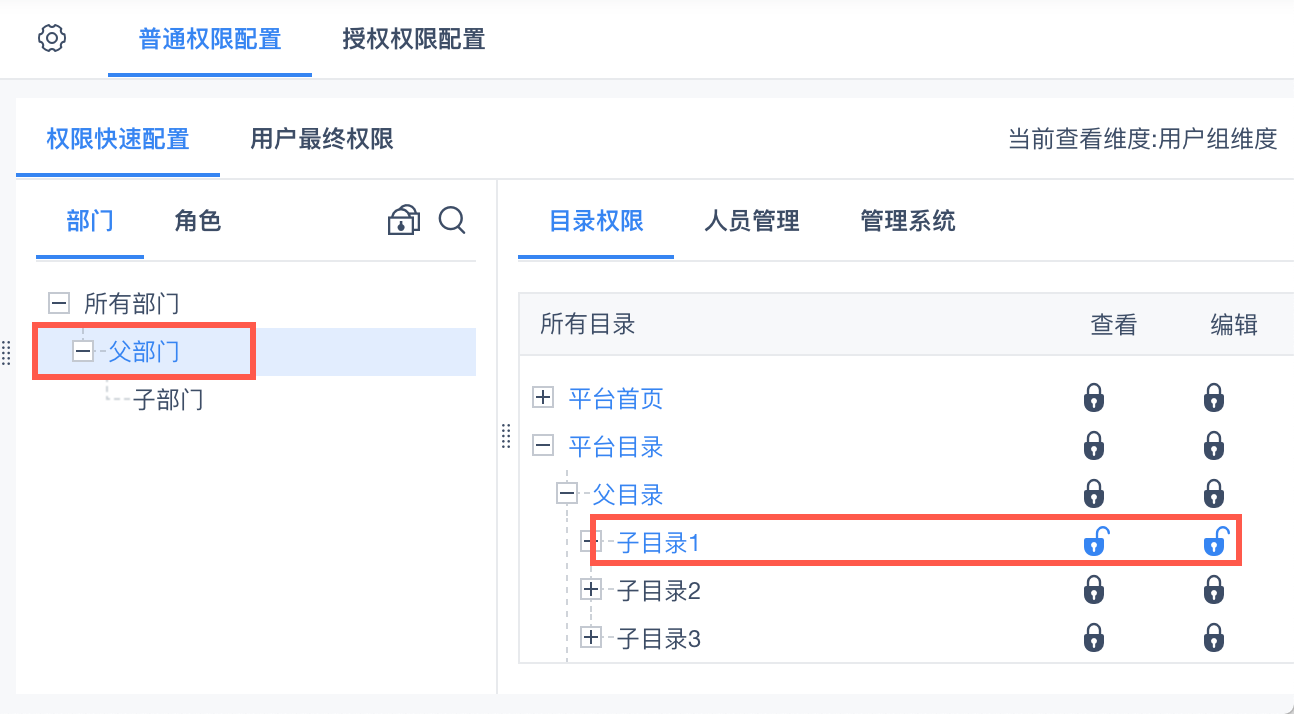
Task: Switch to the 角色 tab
Action: [x=197, y=221]
